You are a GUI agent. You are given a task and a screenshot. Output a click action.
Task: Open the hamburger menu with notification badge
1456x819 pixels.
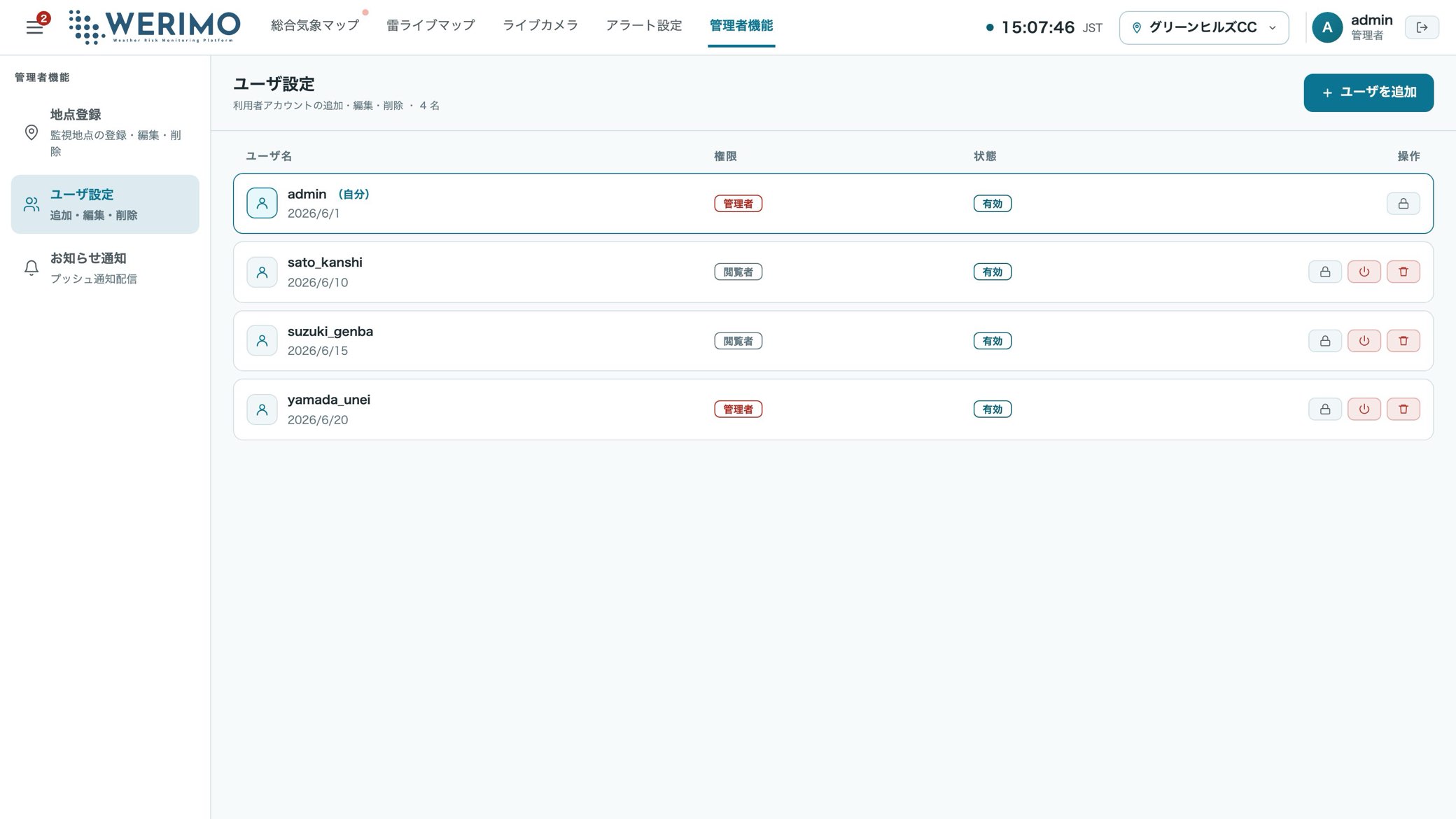35,27
